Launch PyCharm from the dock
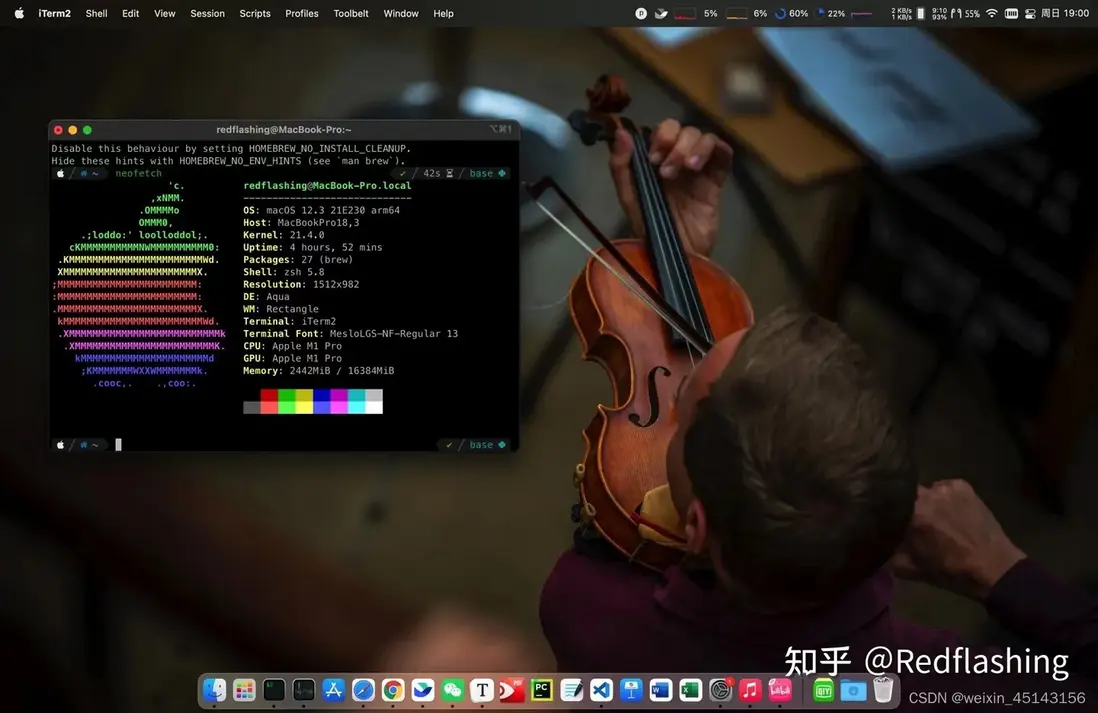The width and height of the screenshot is (1098, 713). coord(541,690)
